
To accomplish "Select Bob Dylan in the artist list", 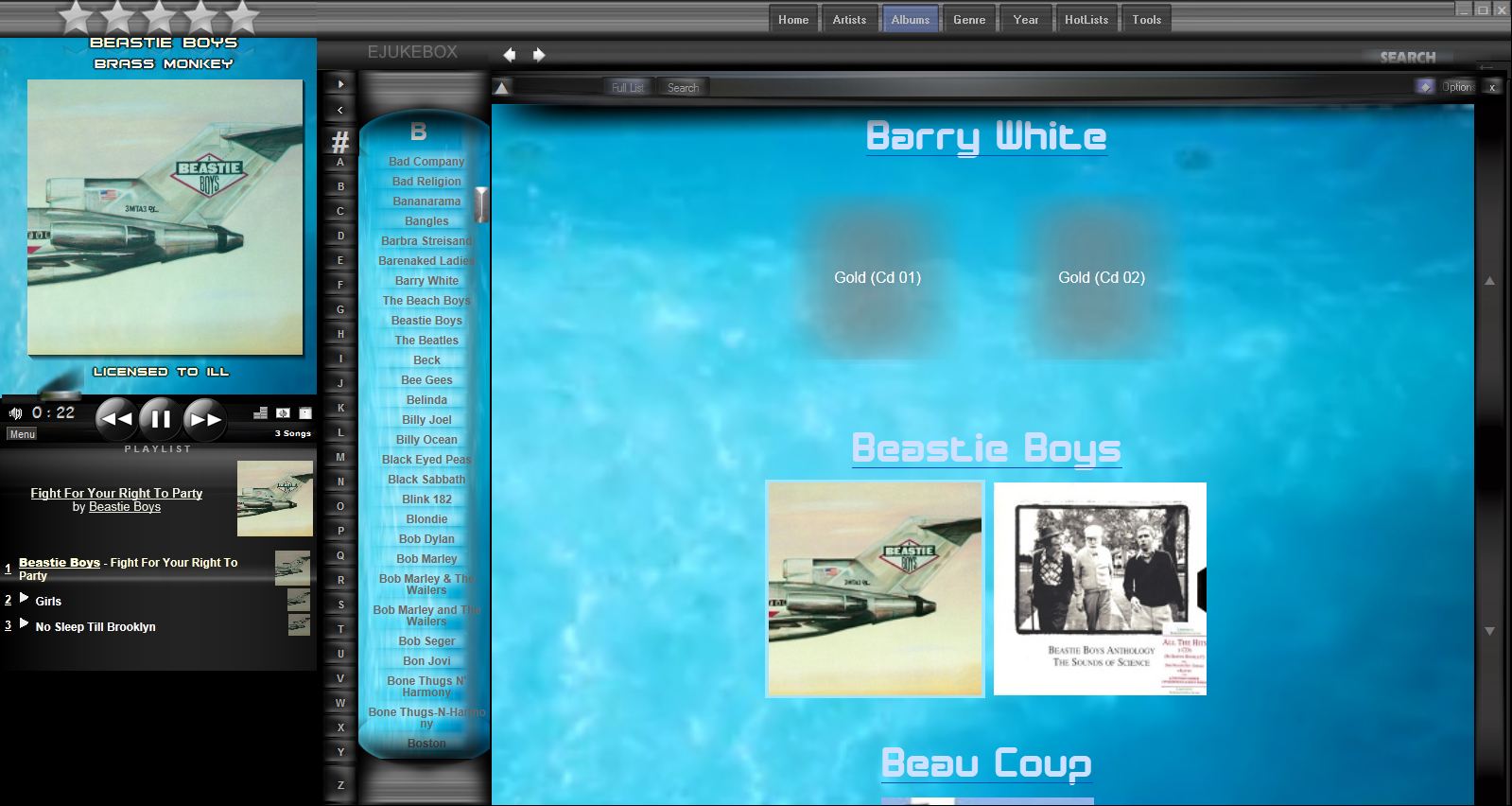I will tap(426, 539).
